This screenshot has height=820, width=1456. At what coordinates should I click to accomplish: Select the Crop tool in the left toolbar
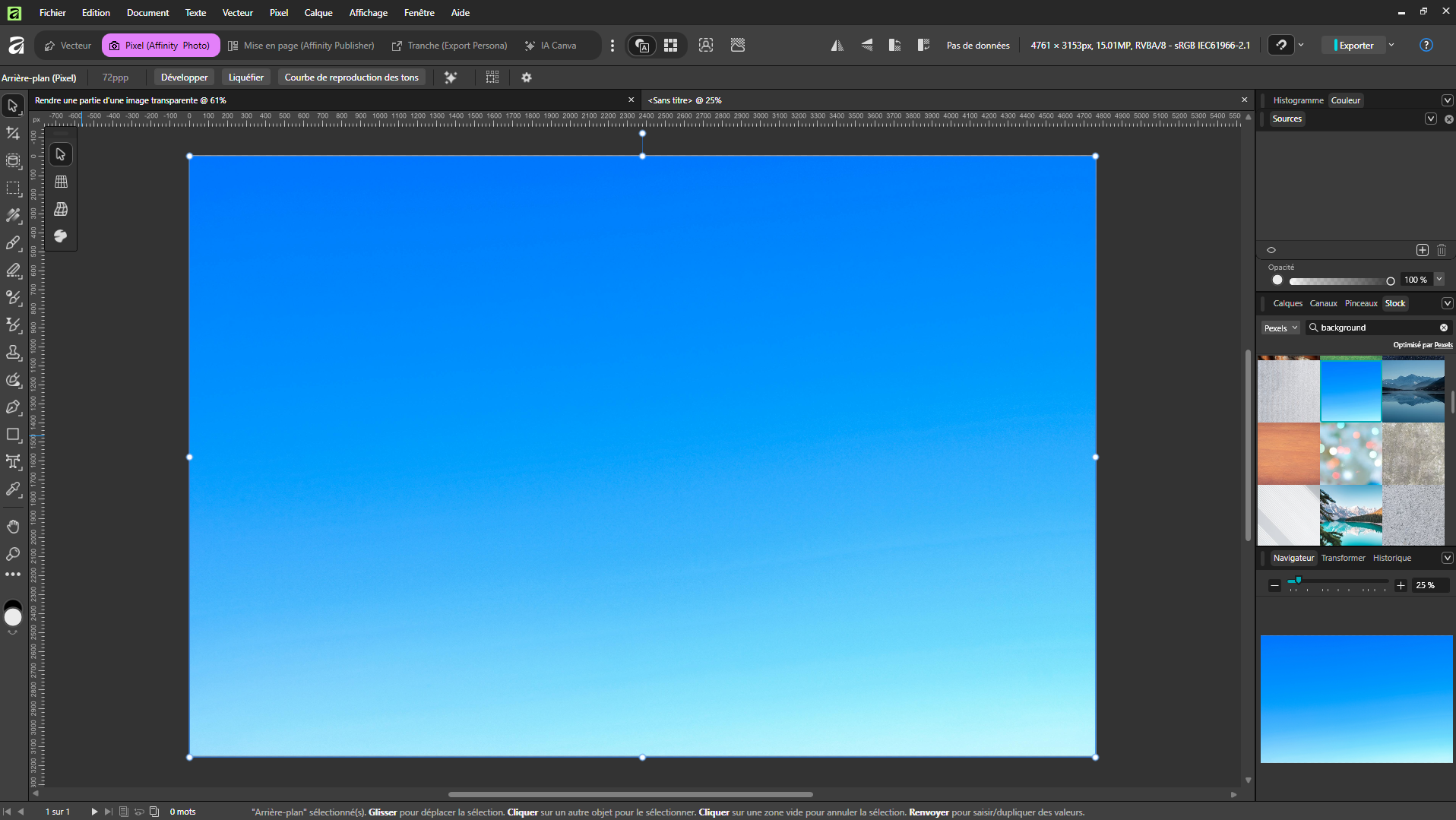coord(13,134)
